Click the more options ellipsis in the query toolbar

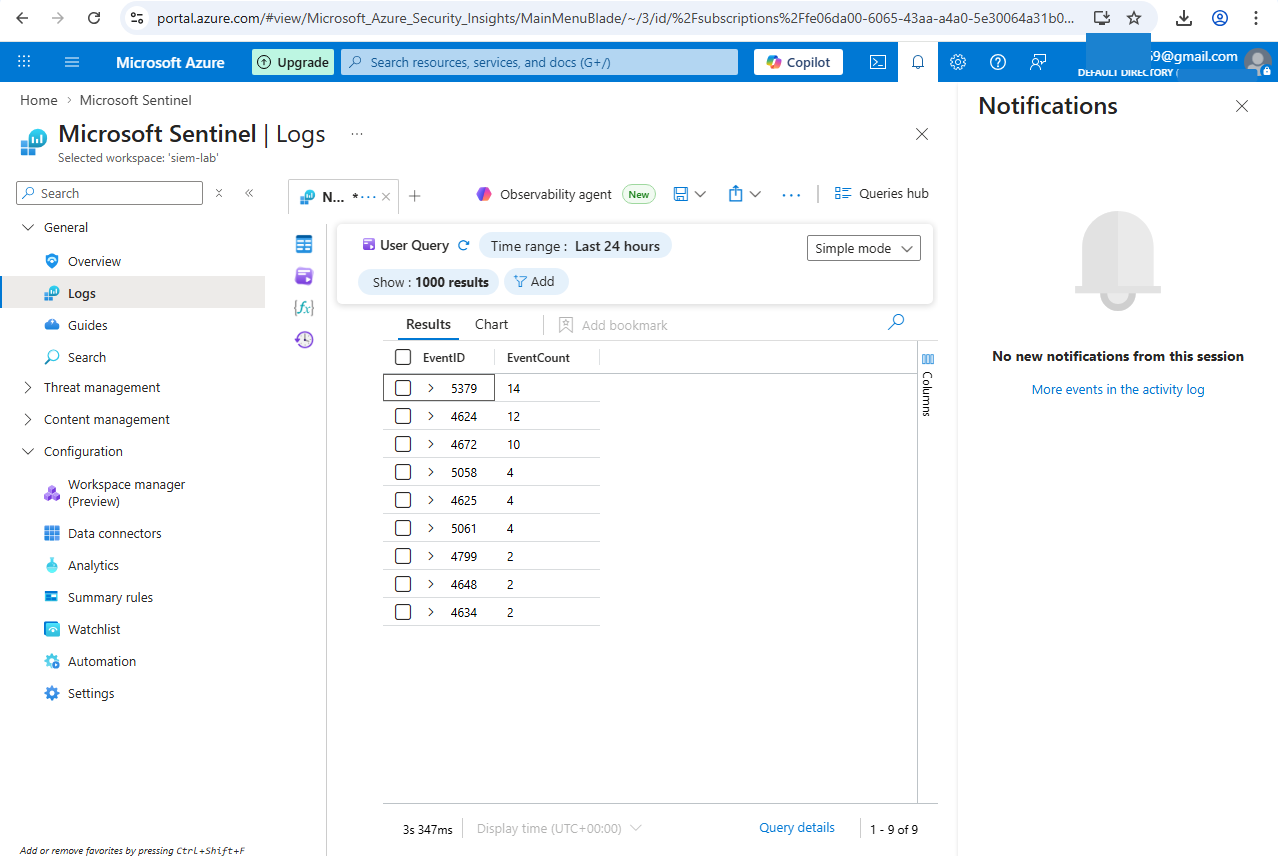791,194
